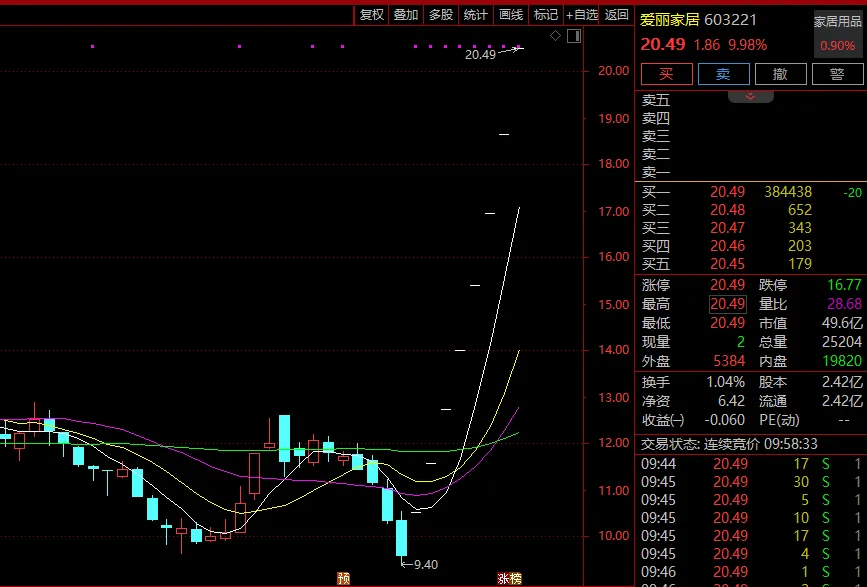Click the 9.98% change percentage
The width and height of the screenshot is (867, 587).
pyautogui.click(x=747, y=45)
